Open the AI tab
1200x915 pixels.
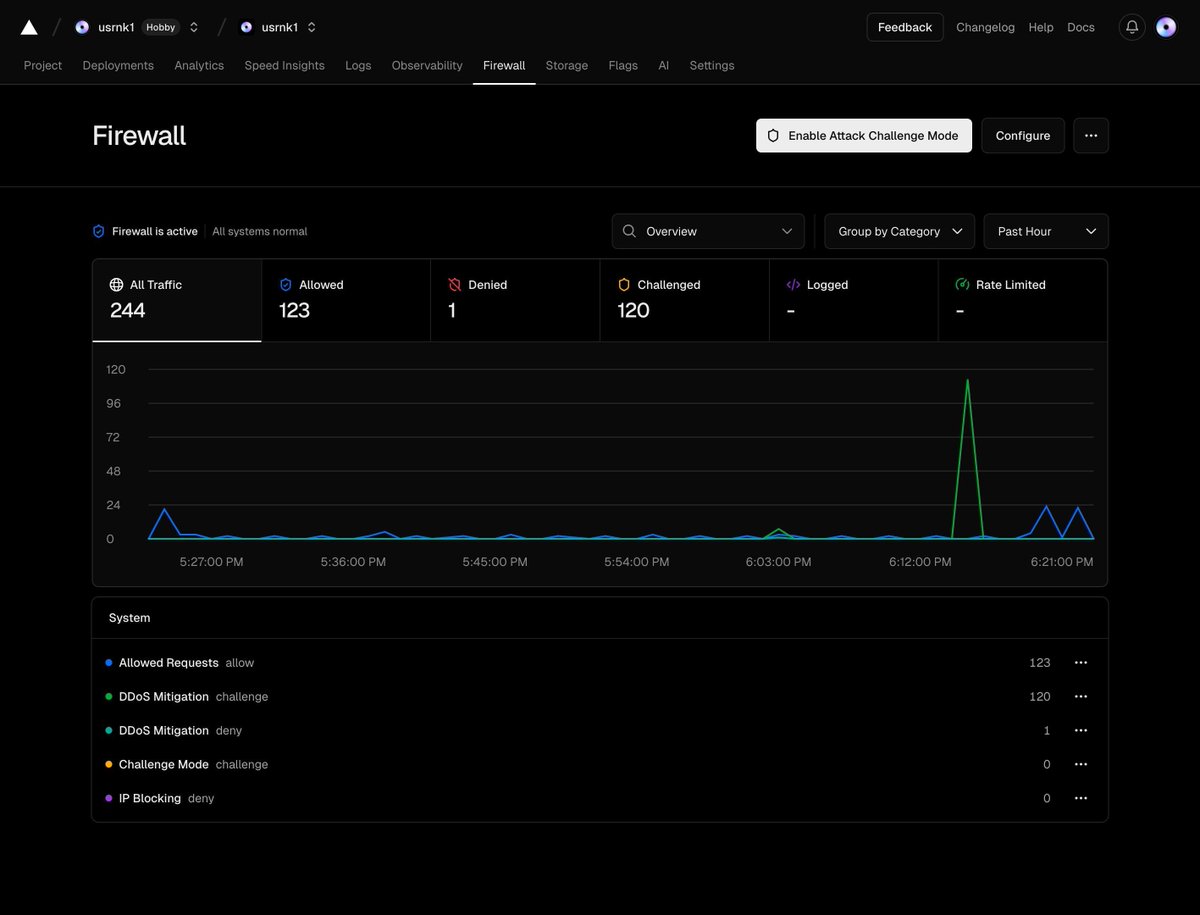pyautogui.click(x=664, y=65)
